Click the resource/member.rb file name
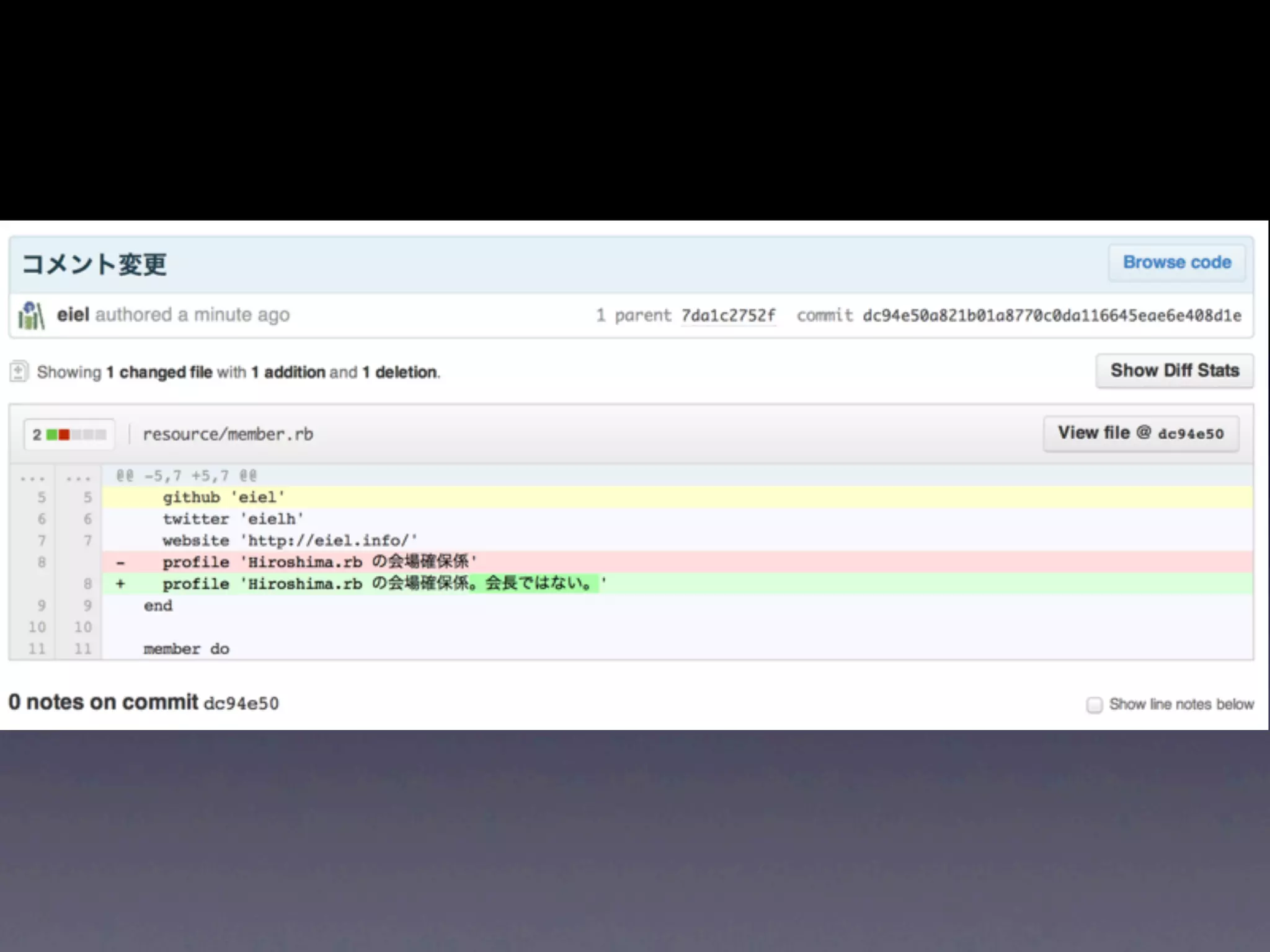 [228, 434]
